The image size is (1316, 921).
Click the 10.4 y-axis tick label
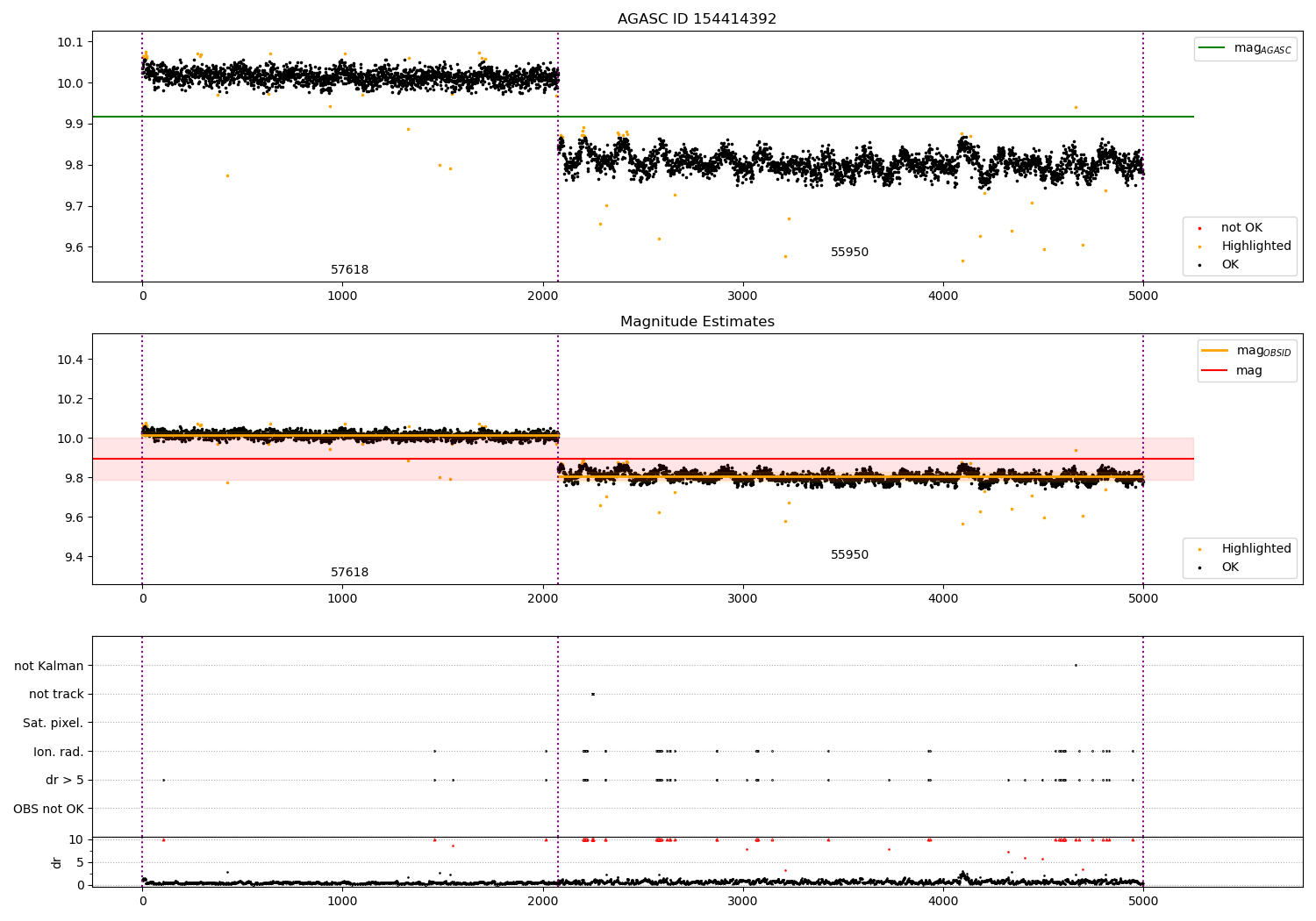pyautogui.click(x=71, y=360)
